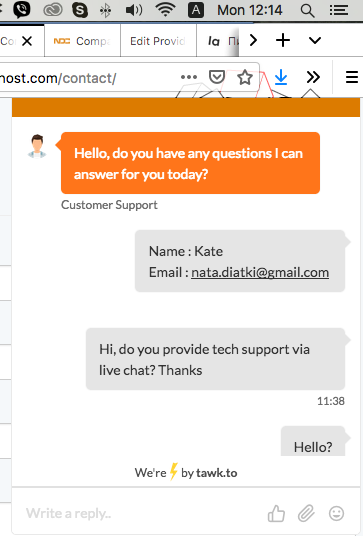The width and height of the screenshot is (363, 536).
Task: List all tabs with the down arrow
Action: (x=315, y=40)
